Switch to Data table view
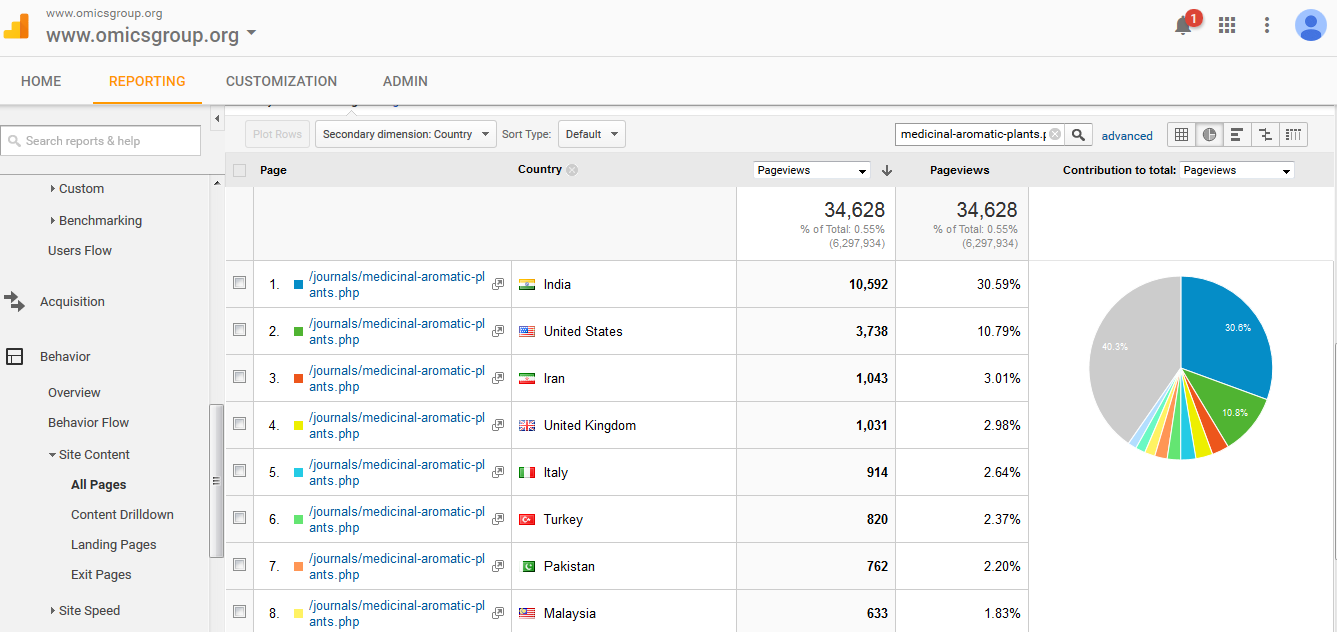The width and height of the screenshot is (1337, 632). 1182,134
